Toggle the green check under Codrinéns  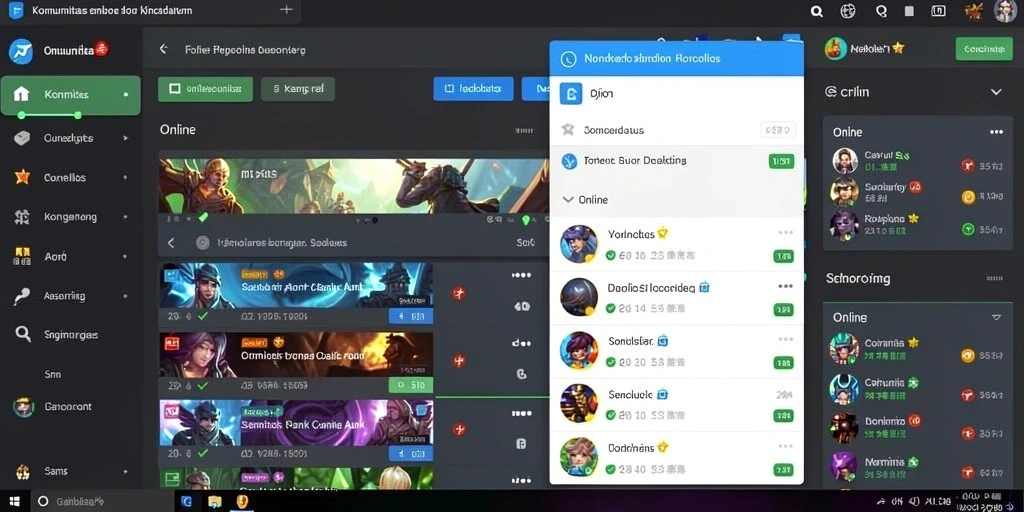(x=611, y=469)
